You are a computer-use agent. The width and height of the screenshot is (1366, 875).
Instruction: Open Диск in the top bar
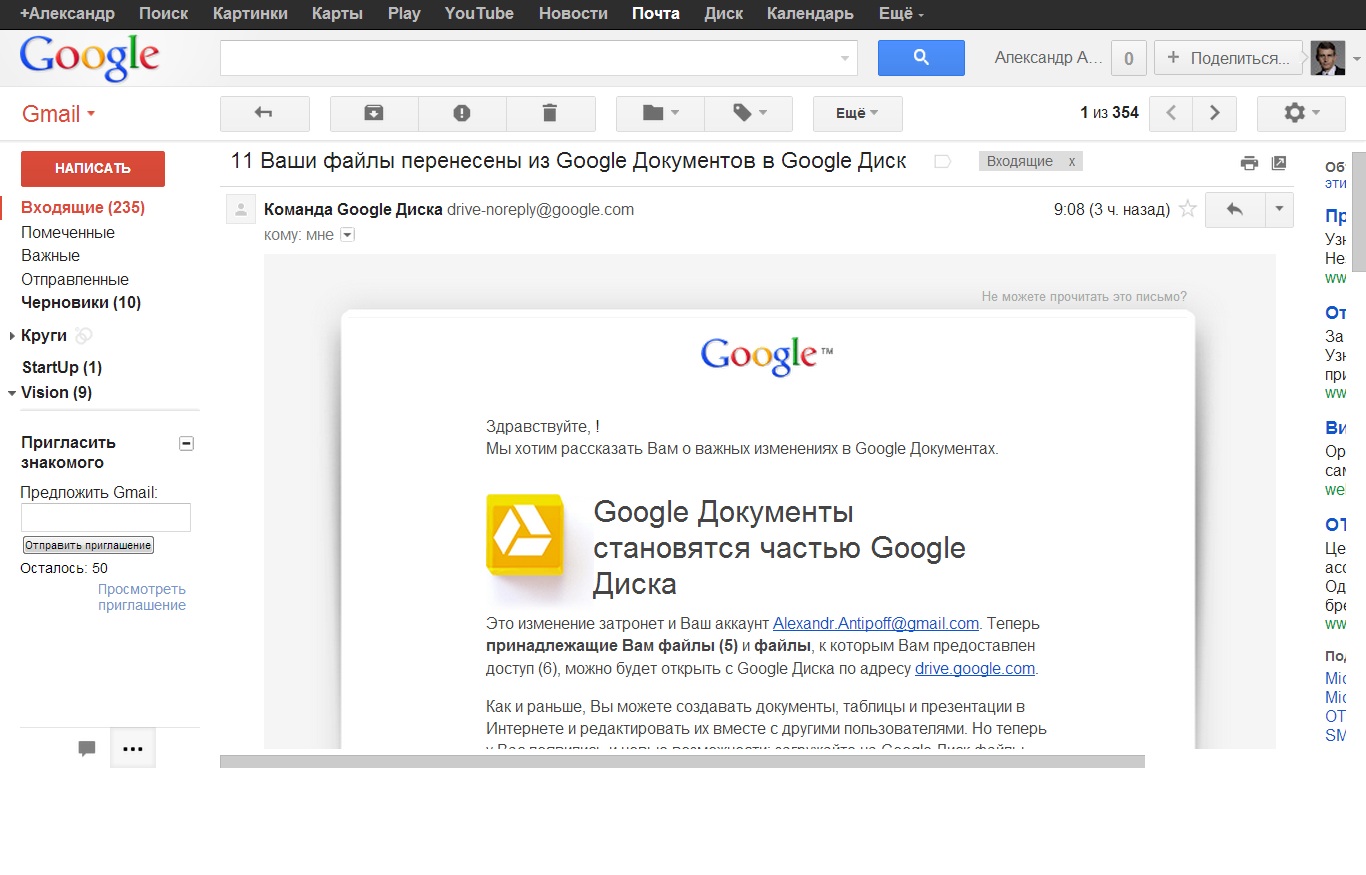tap(723, 14)
